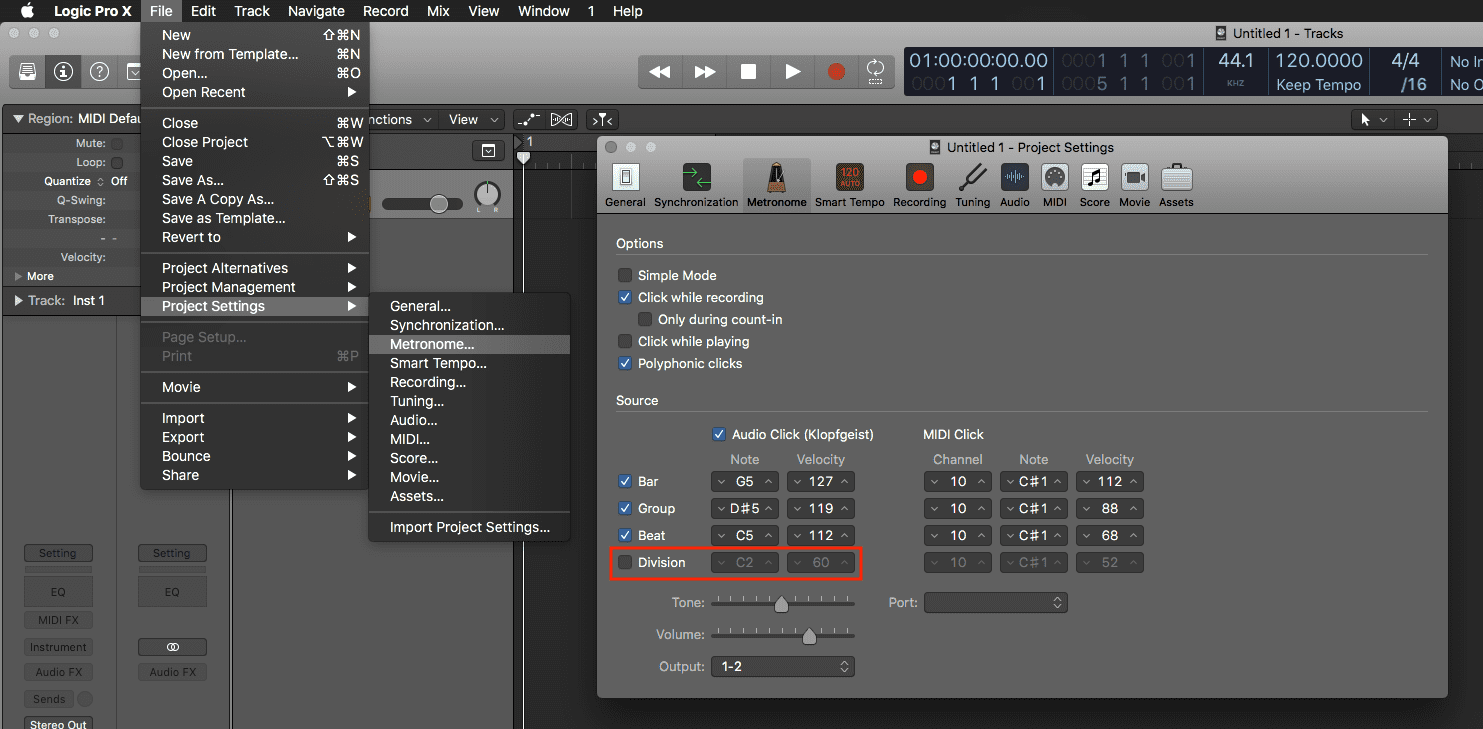Toggle the Flex bowtie button in Tracks toolbar

[x=561, y=120]
